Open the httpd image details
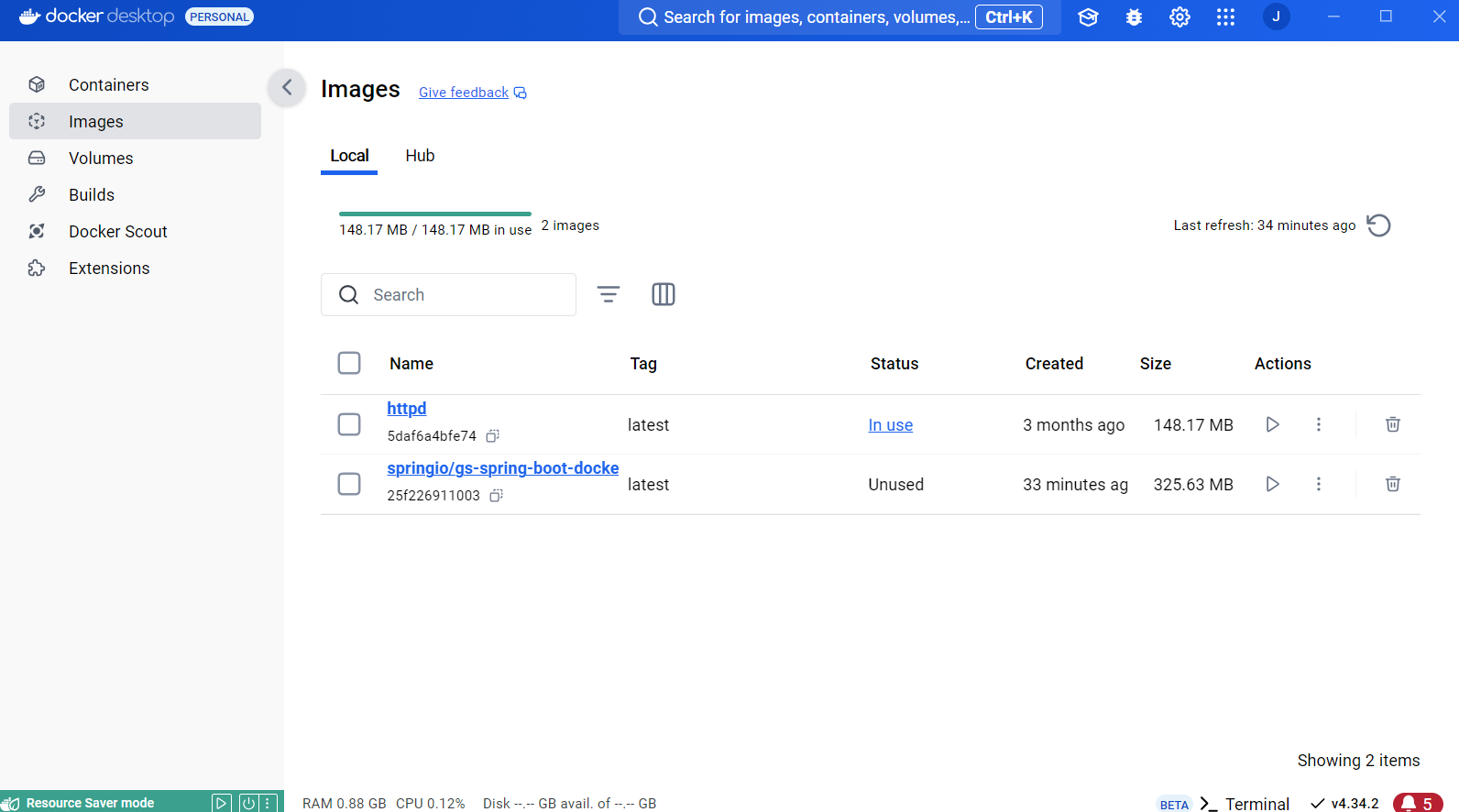 406,409
